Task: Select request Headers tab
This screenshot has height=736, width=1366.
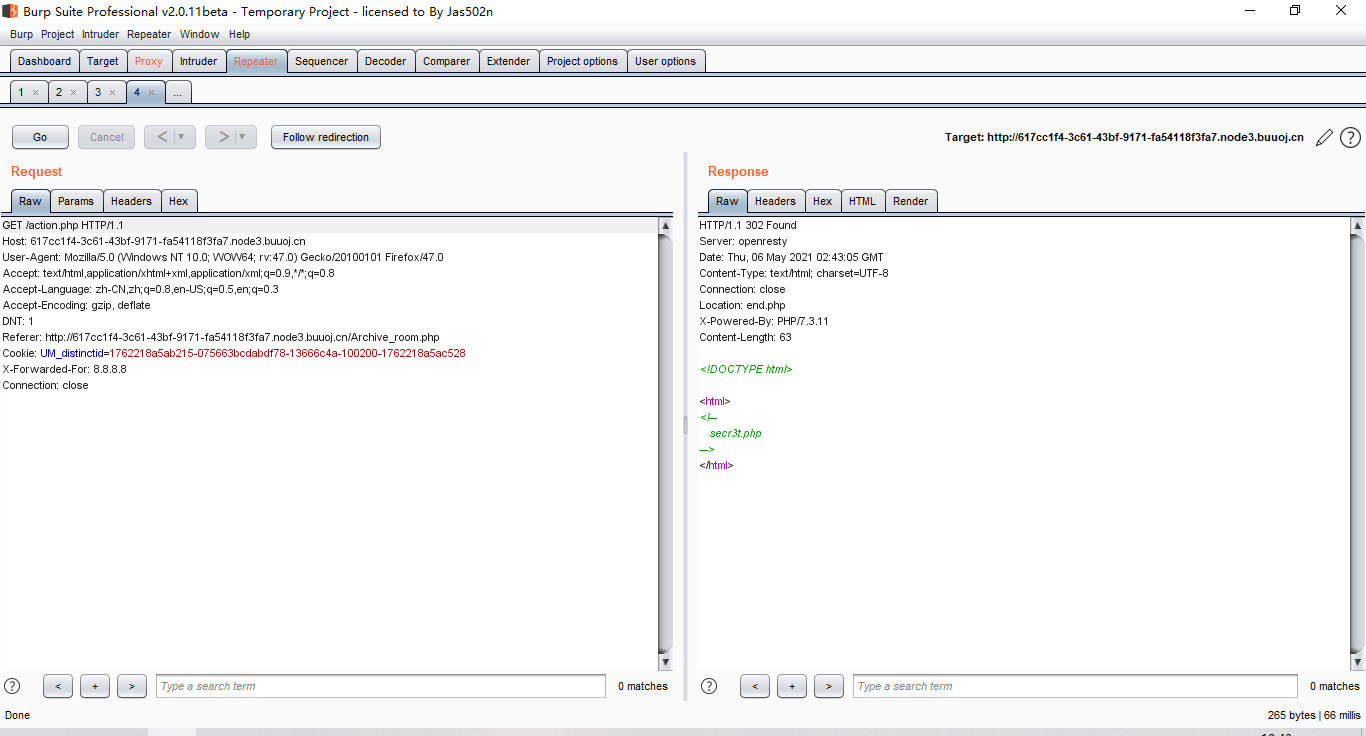Action: 131,201
